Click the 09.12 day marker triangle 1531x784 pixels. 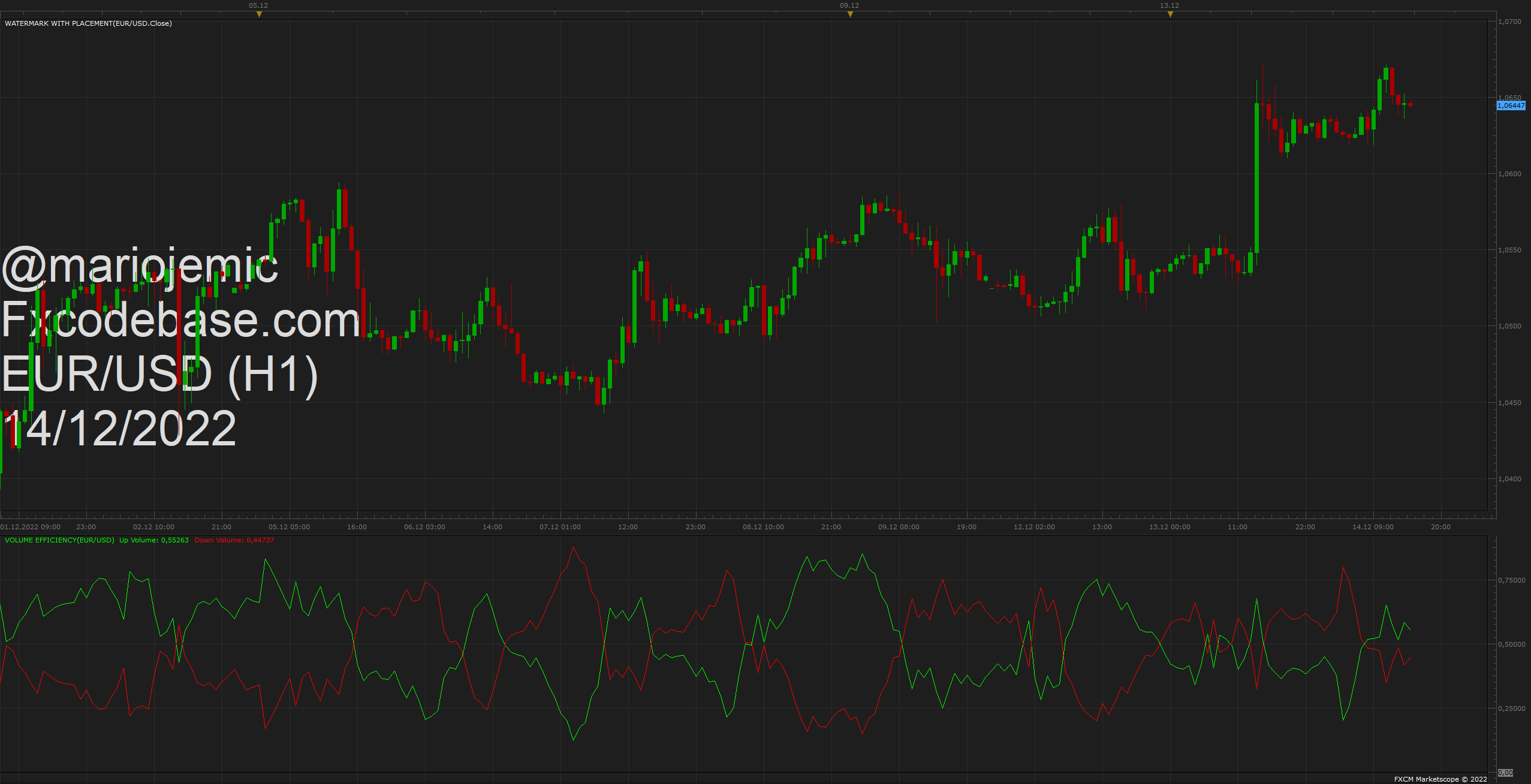click(850, 14)
